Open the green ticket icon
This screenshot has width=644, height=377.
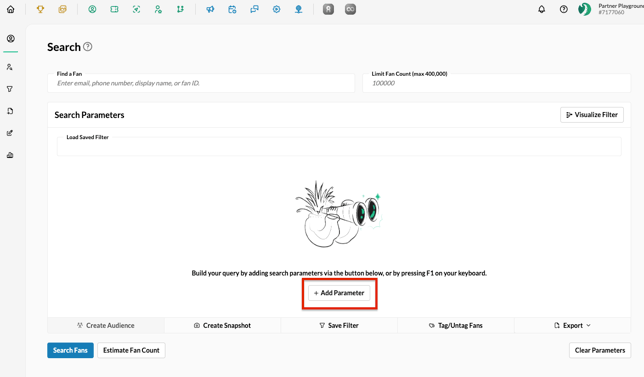point(115,9)
